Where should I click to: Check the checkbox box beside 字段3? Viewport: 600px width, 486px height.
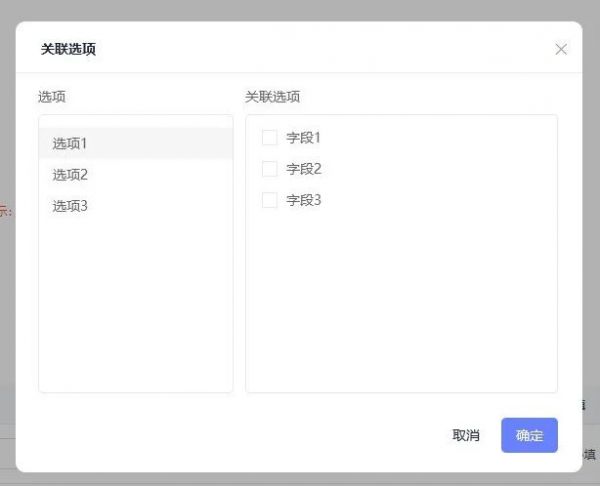click(269, 200)
